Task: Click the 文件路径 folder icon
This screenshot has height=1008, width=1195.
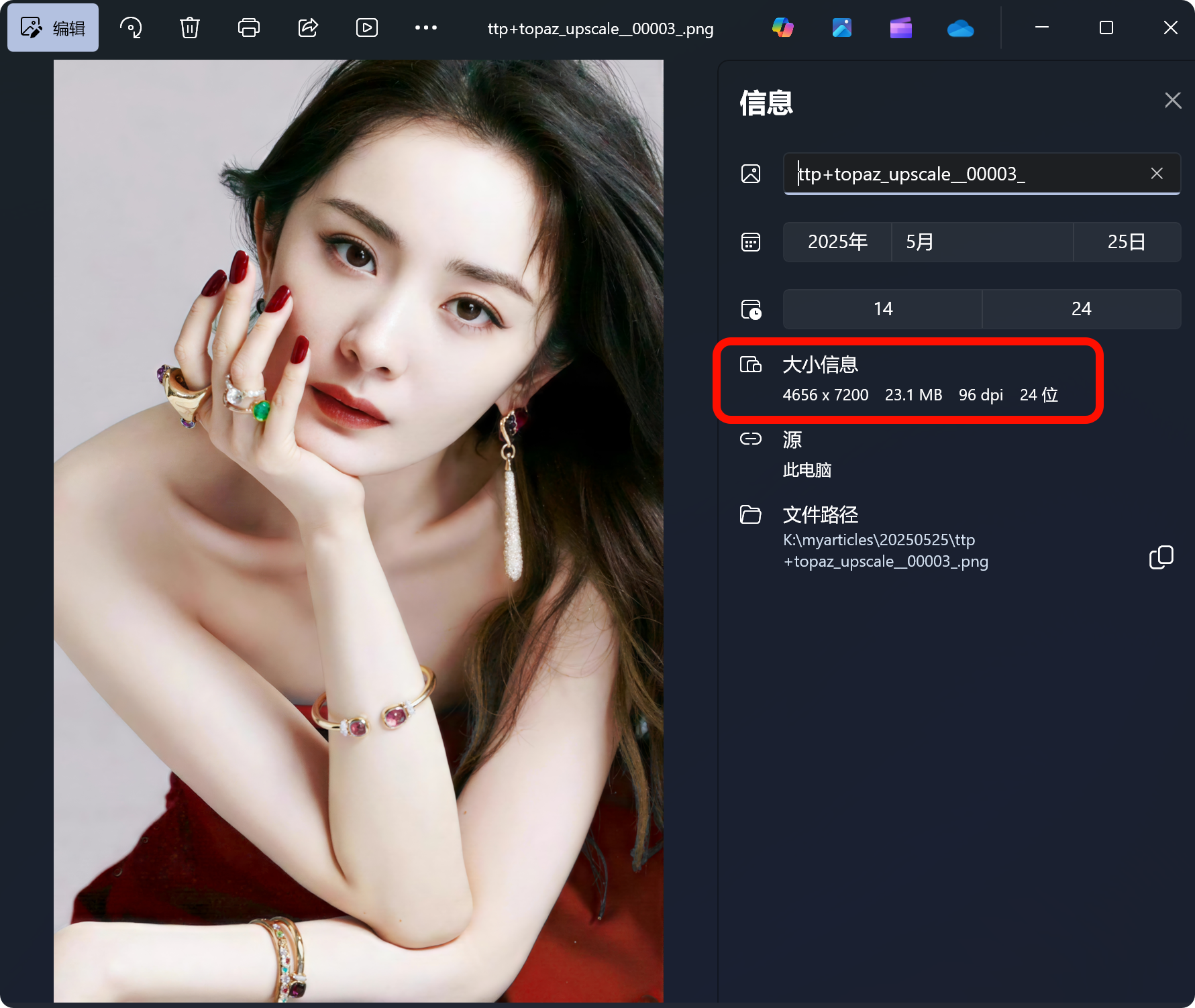Action: pyautogui.click(x=751, y=514)
